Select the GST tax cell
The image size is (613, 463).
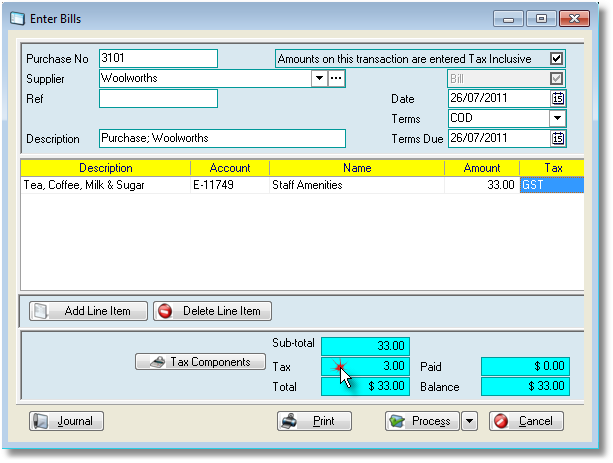click(x=551, y=184)
